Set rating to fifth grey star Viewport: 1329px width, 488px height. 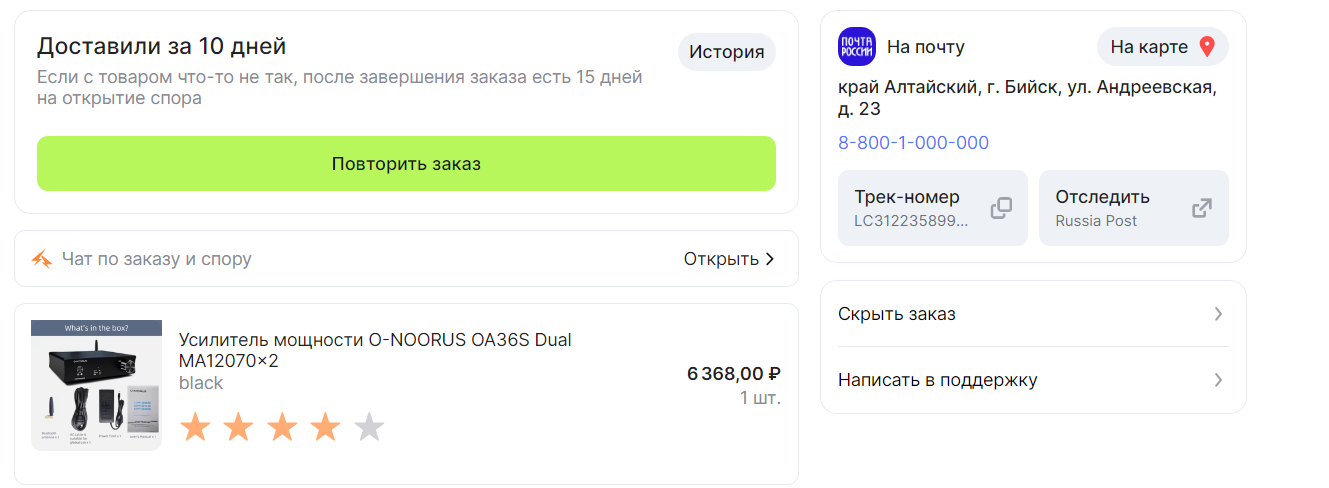point(369,428)
